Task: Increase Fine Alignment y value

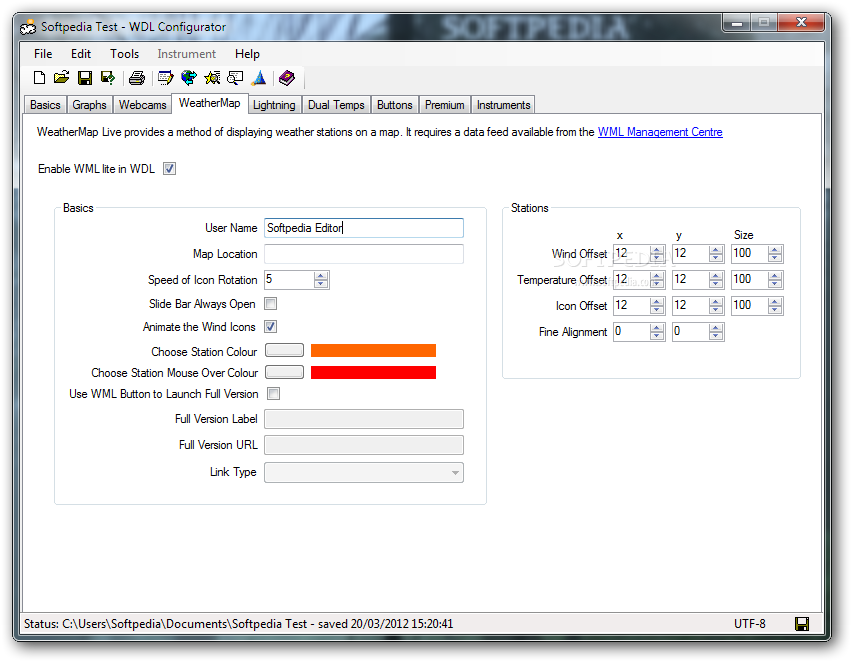Action: pos(716,328)
